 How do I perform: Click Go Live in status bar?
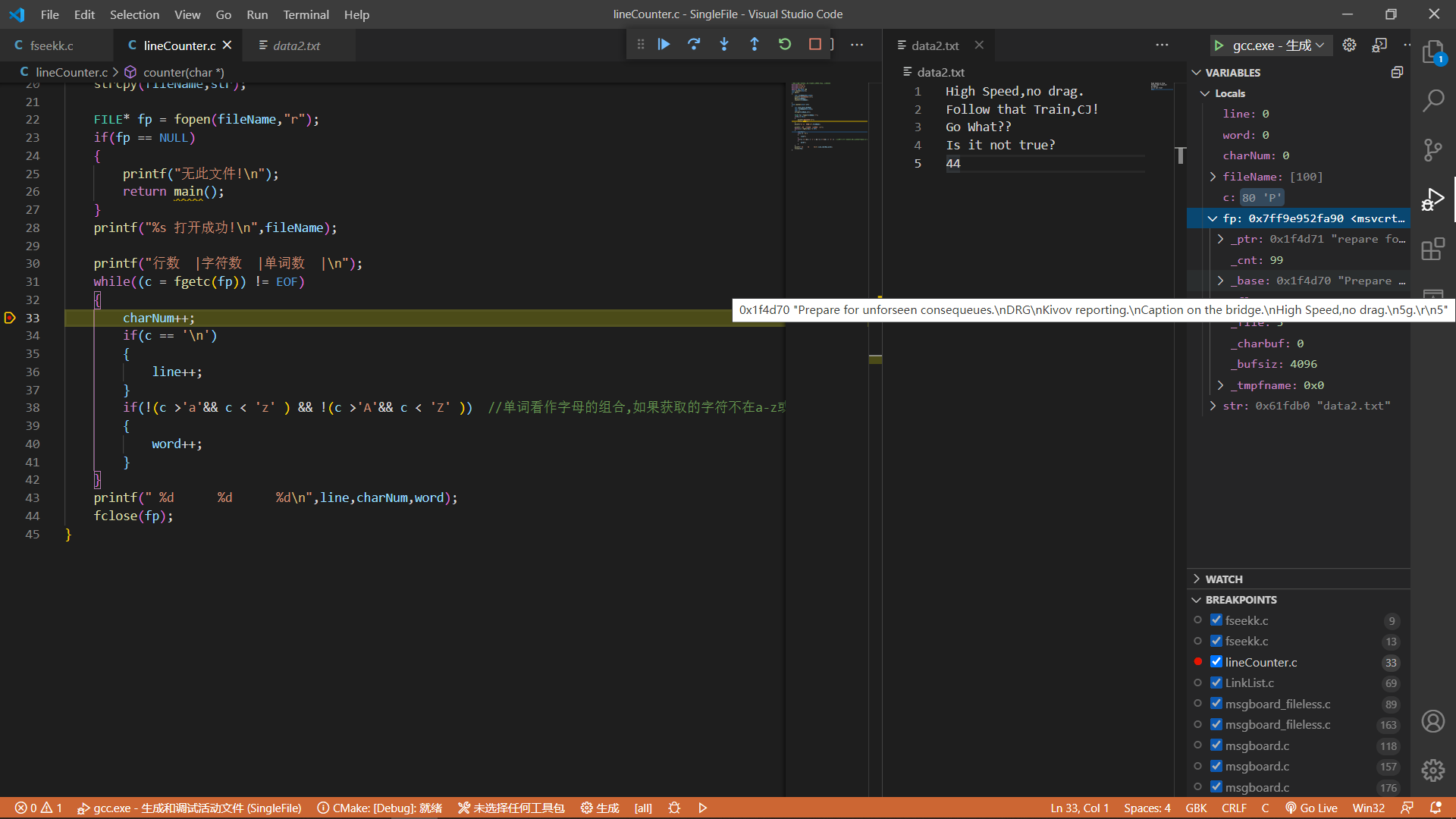(1311, 808)
